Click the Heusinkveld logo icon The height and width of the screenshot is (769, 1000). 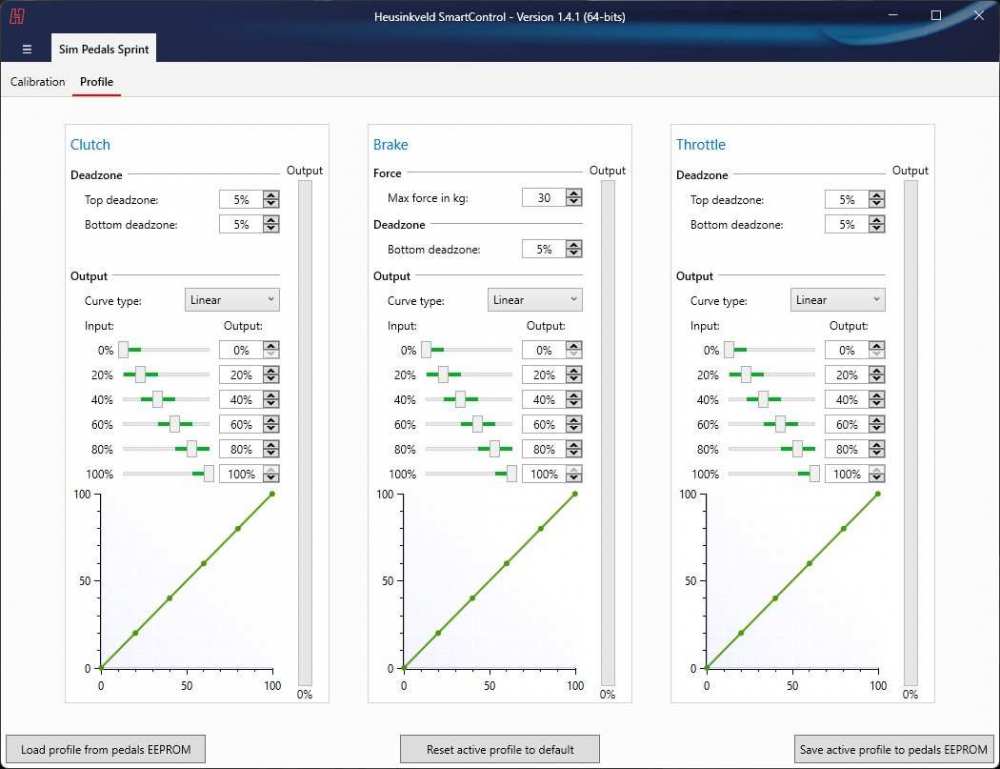coord(17,16)
